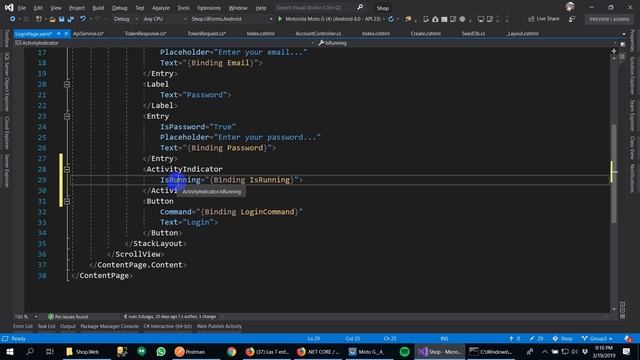Open the File menu

click(22, 8)
